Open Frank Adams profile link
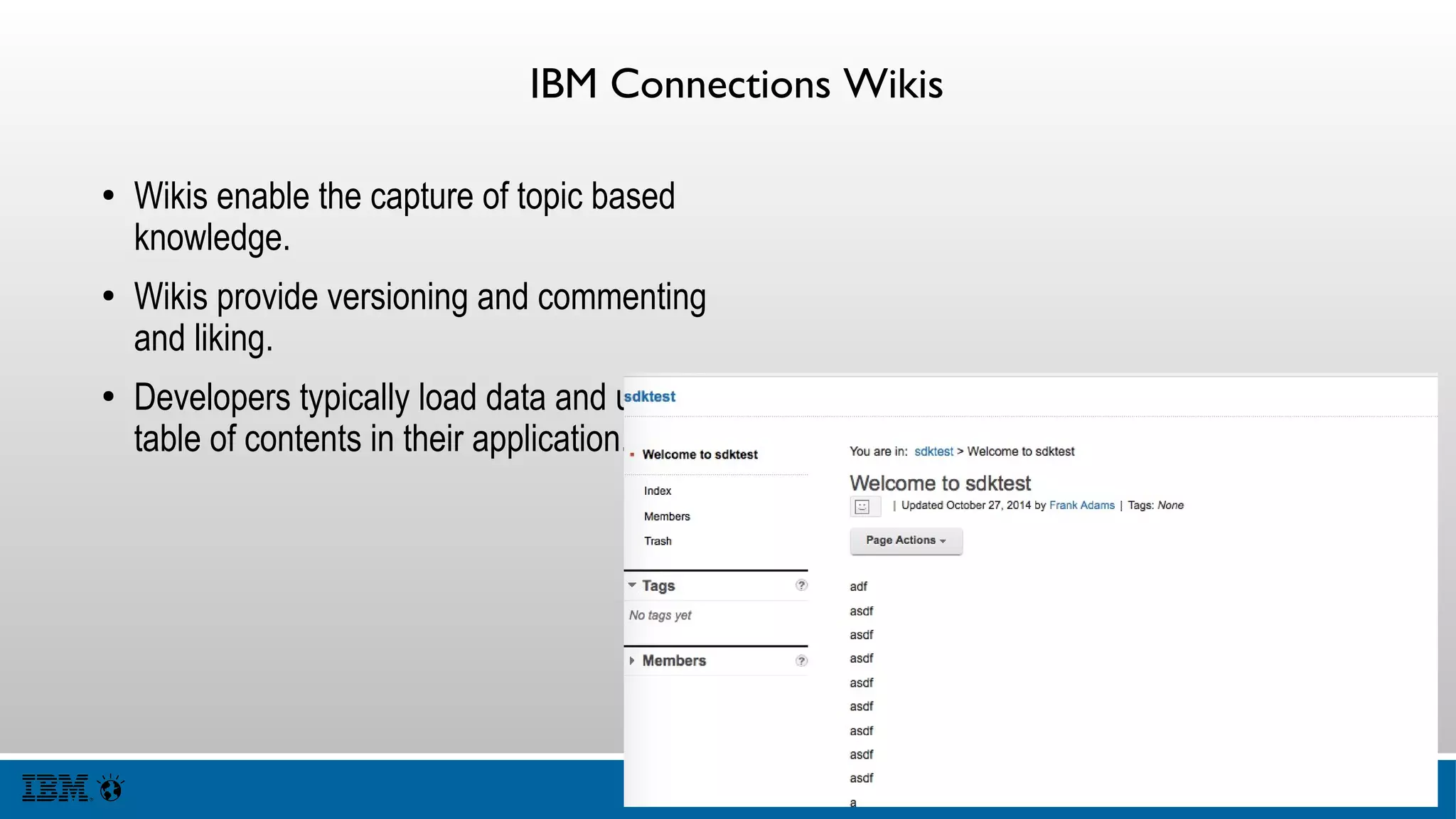The width and height of the screenshot is (1456, 819). [x=1082, y=505]
